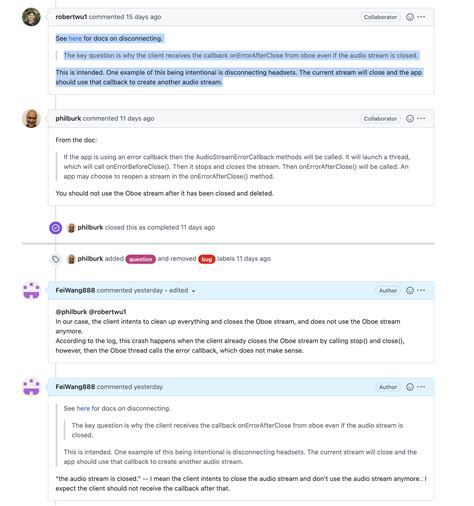Click the philburk username in comment header

point(68,118)
